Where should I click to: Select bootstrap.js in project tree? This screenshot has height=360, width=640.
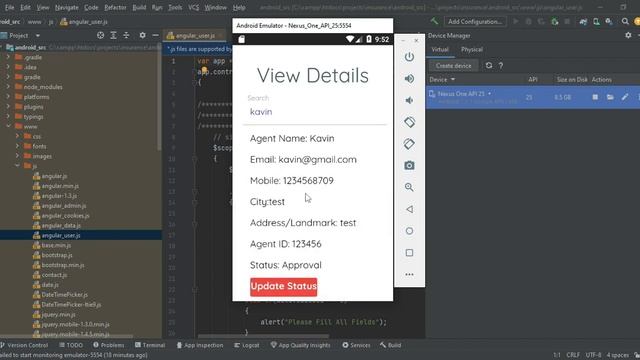point(57,255)
